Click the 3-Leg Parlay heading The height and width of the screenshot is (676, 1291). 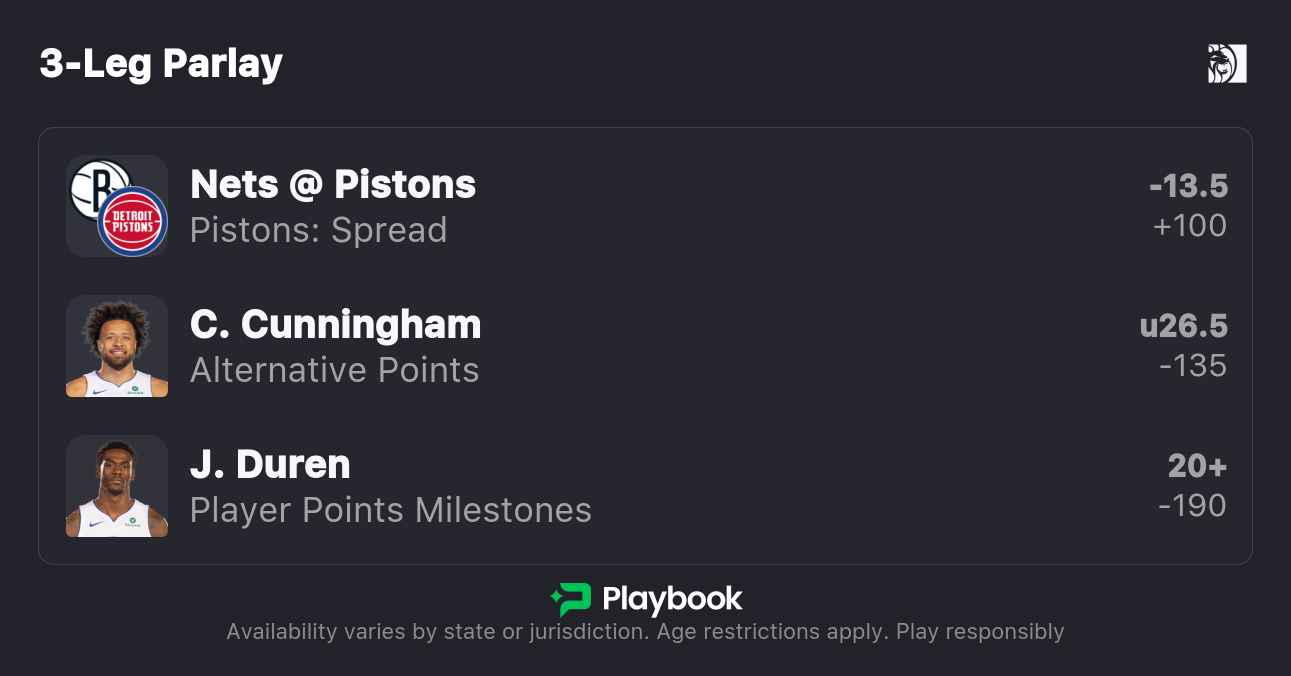[x=161, y=64]
